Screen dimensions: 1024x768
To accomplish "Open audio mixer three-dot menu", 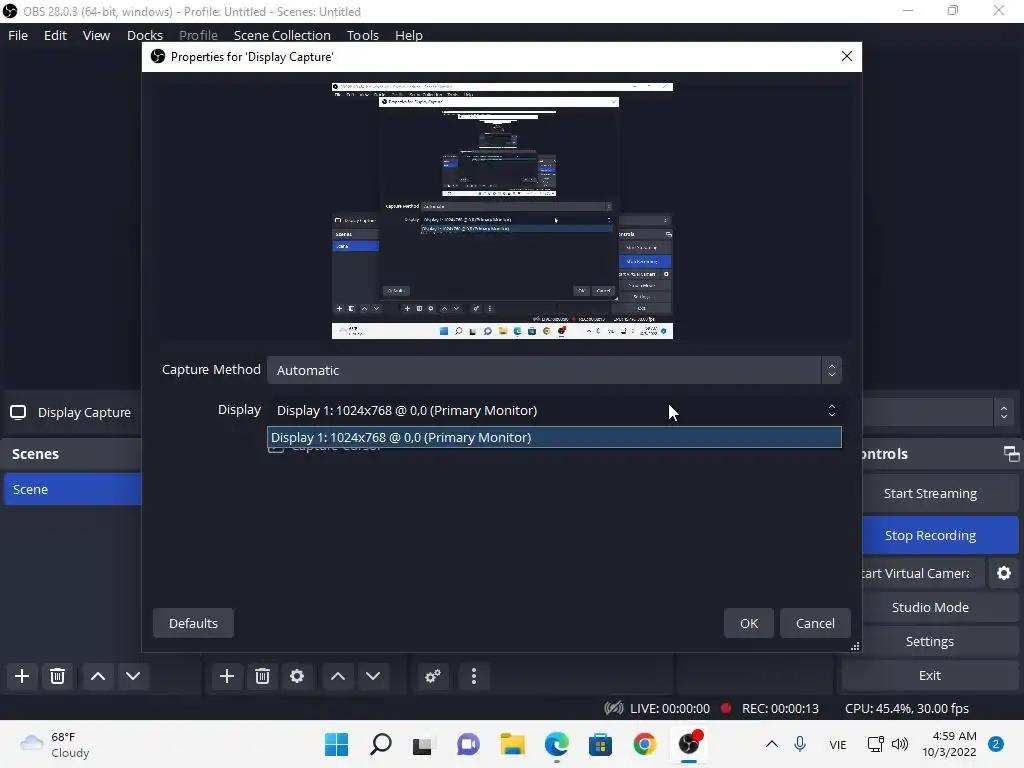I will [x=474, y=676].
